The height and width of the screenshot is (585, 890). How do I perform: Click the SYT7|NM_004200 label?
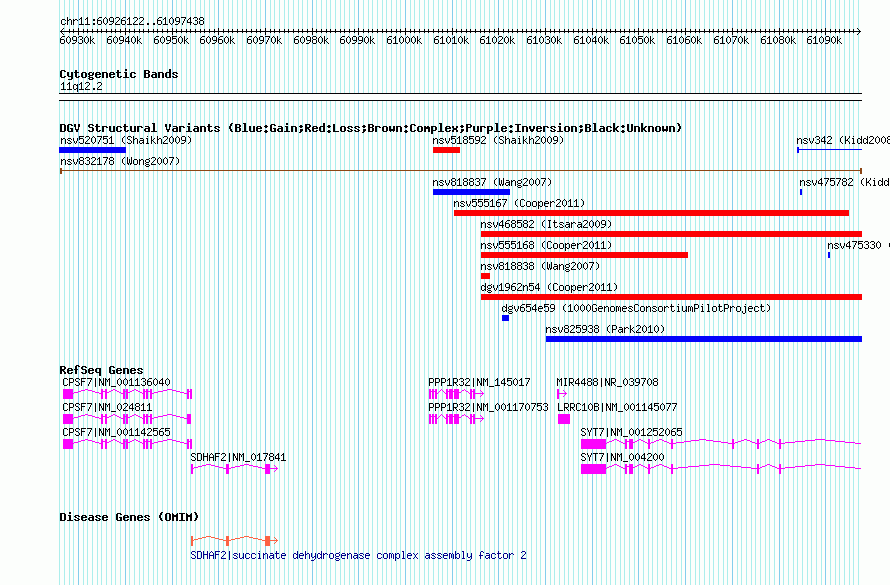622,457
